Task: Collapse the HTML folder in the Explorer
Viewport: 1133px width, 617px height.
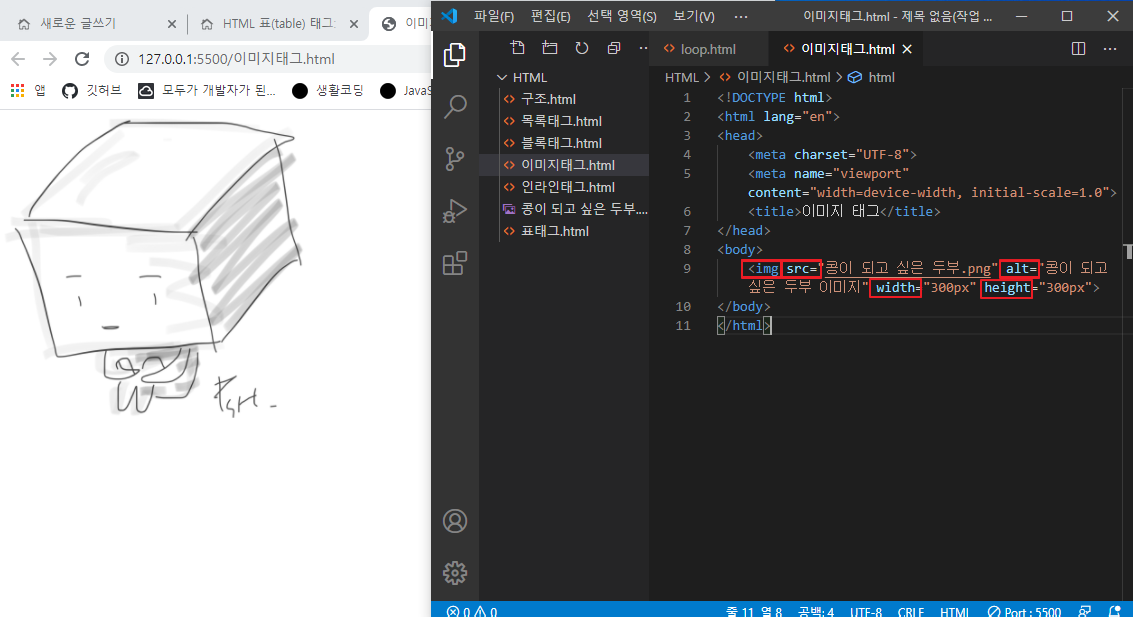Action: tap(502, 77)
